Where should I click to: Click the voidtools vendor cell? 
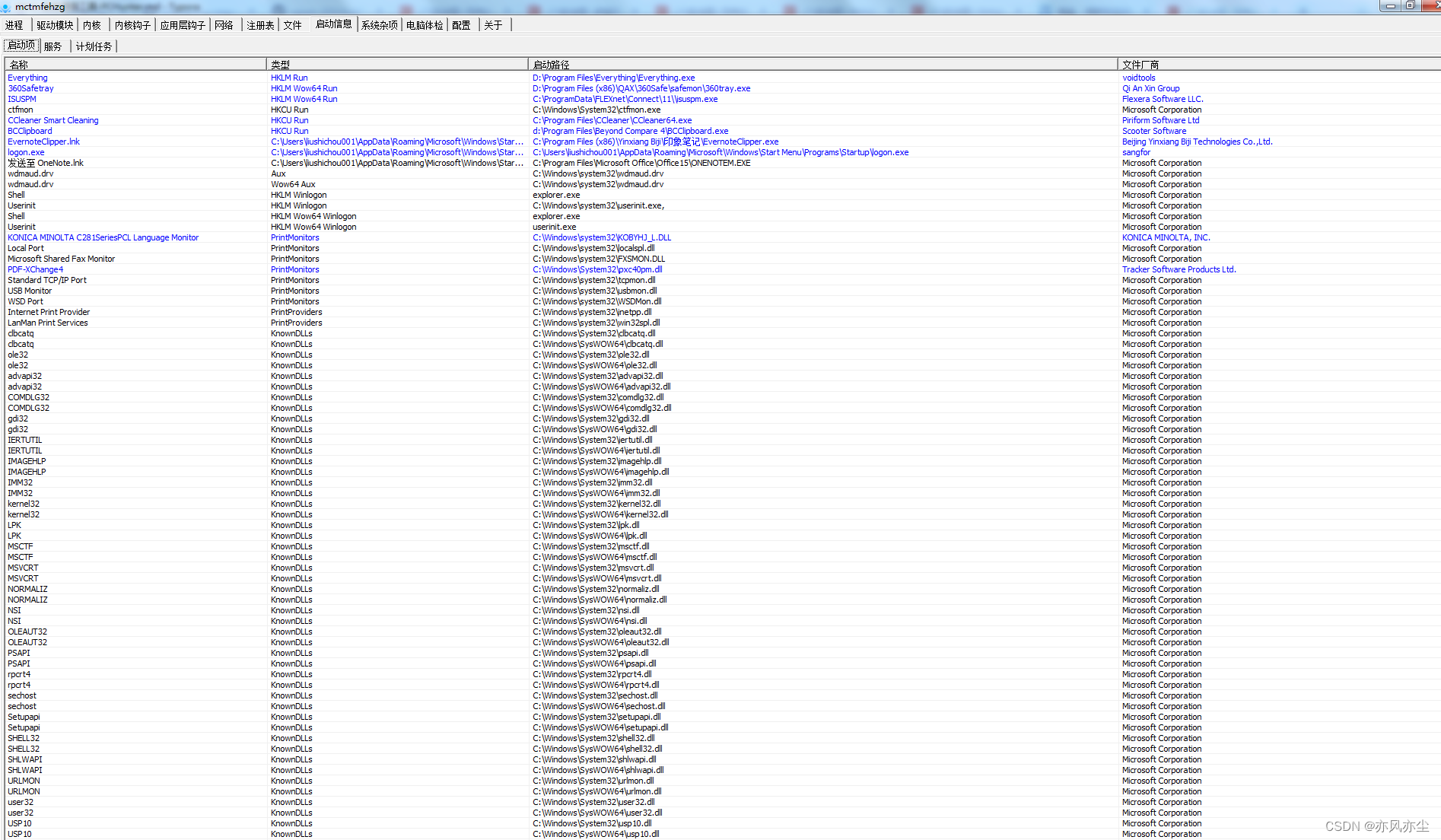1138,78
